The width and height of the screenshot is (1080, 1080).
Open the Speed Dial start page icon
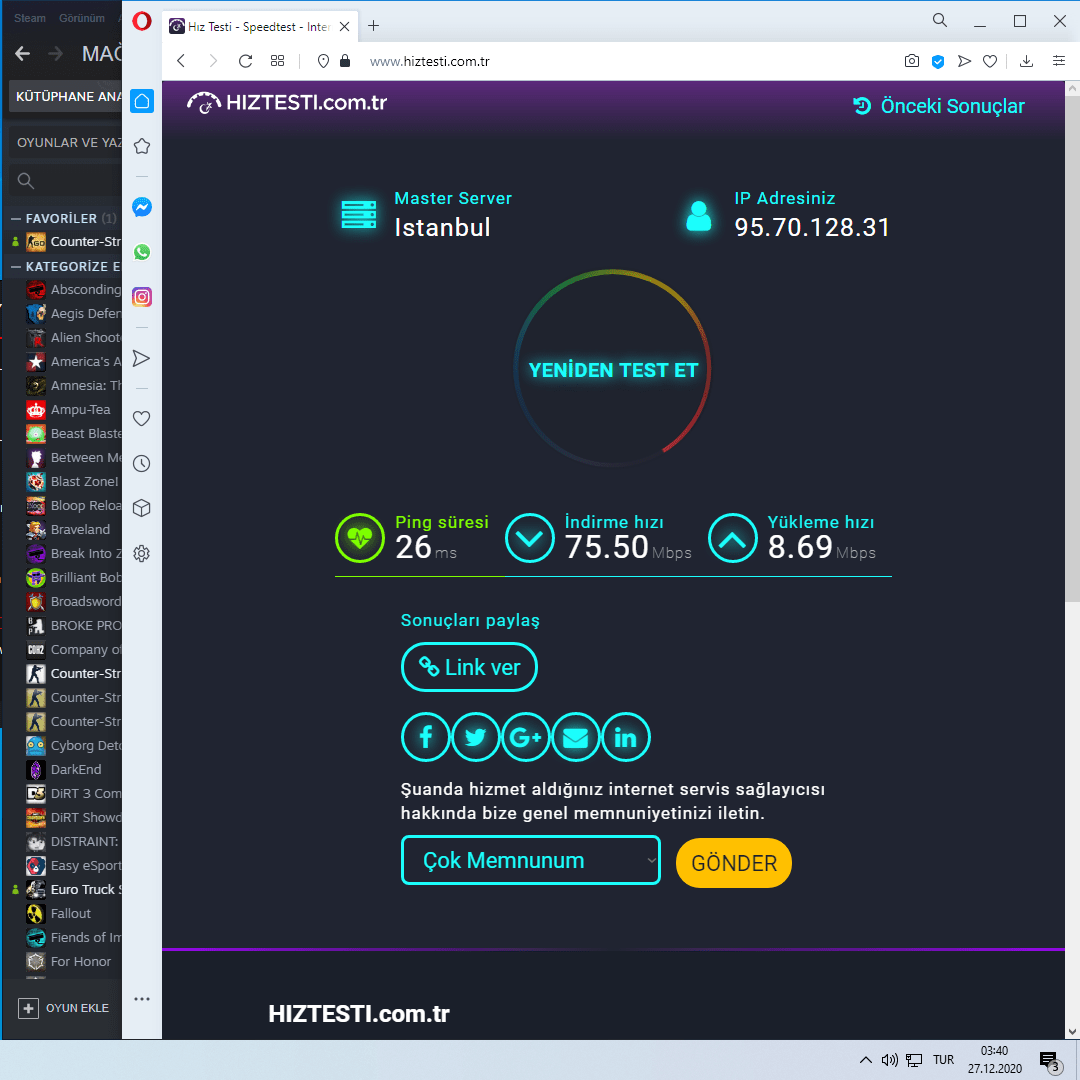[x=278, y=61]
